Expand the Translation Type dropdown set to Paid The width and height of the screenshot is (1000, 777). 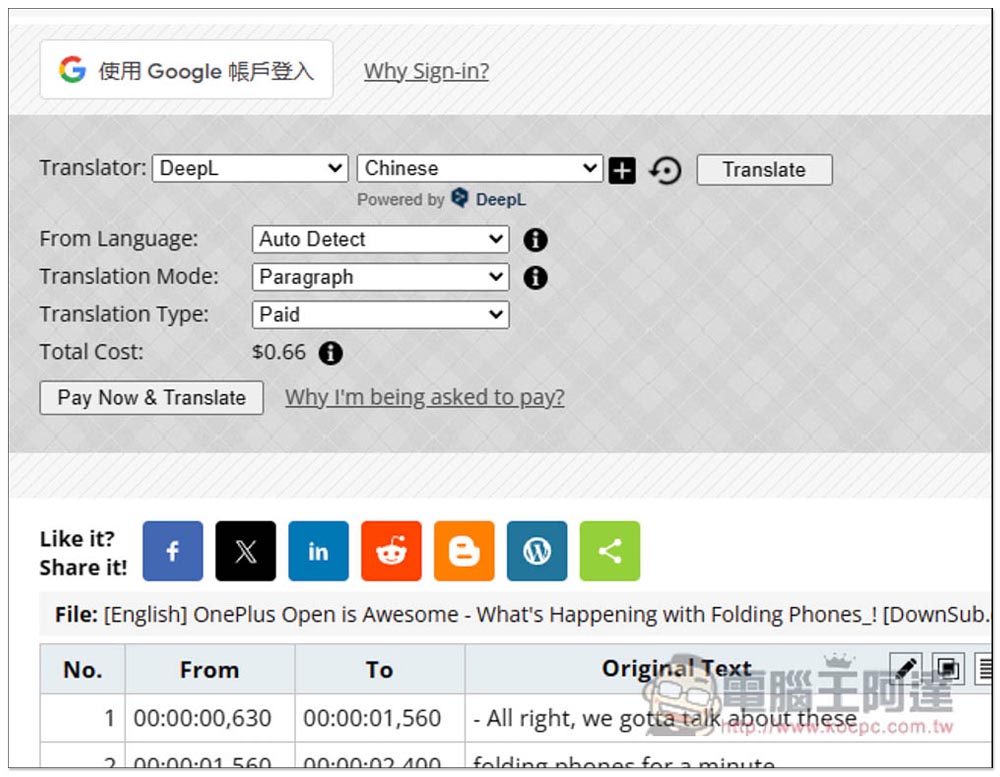click(380, 314)
